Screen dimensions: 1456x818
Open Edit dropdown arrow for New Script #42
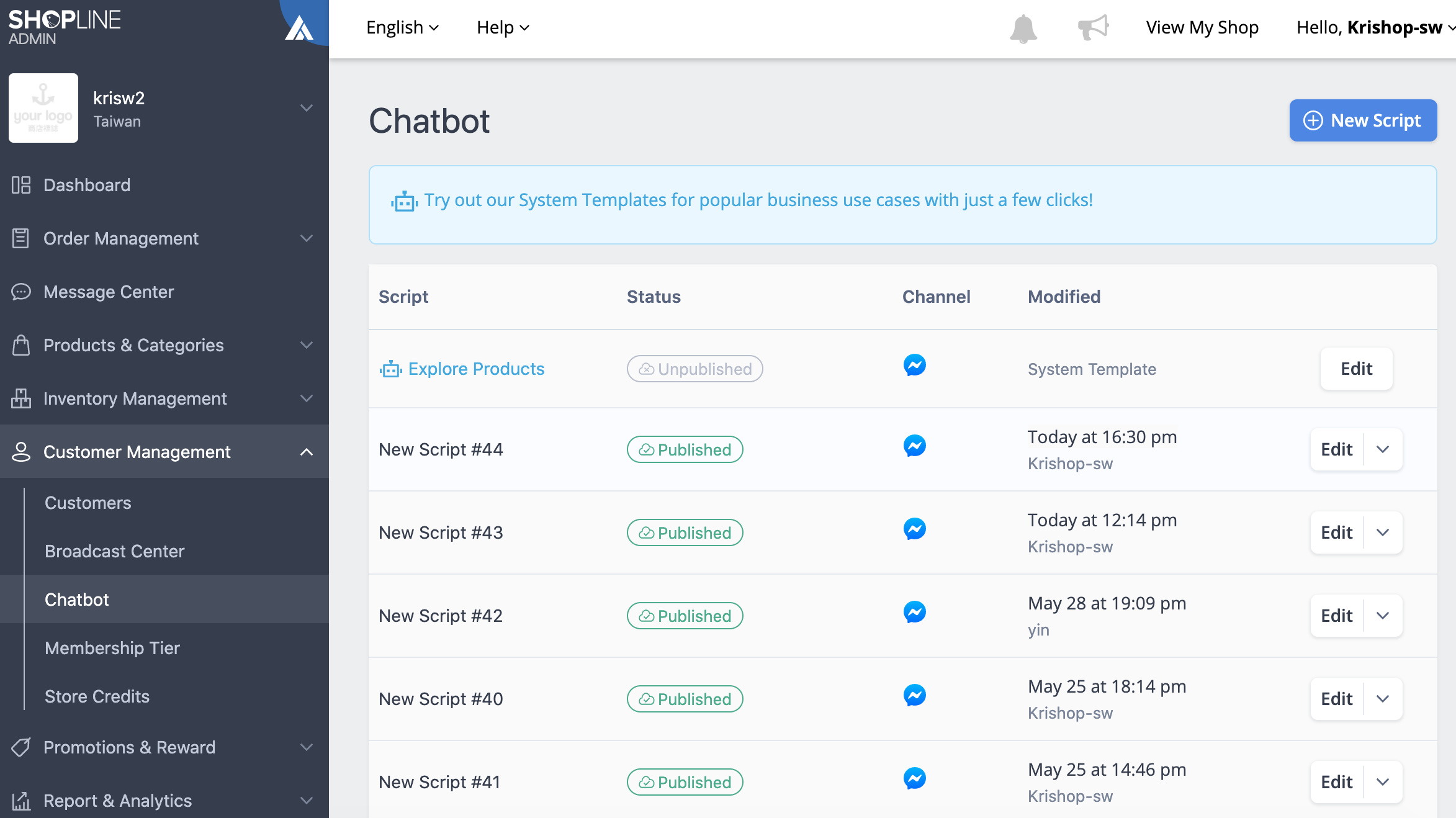tap(1383, 616)
